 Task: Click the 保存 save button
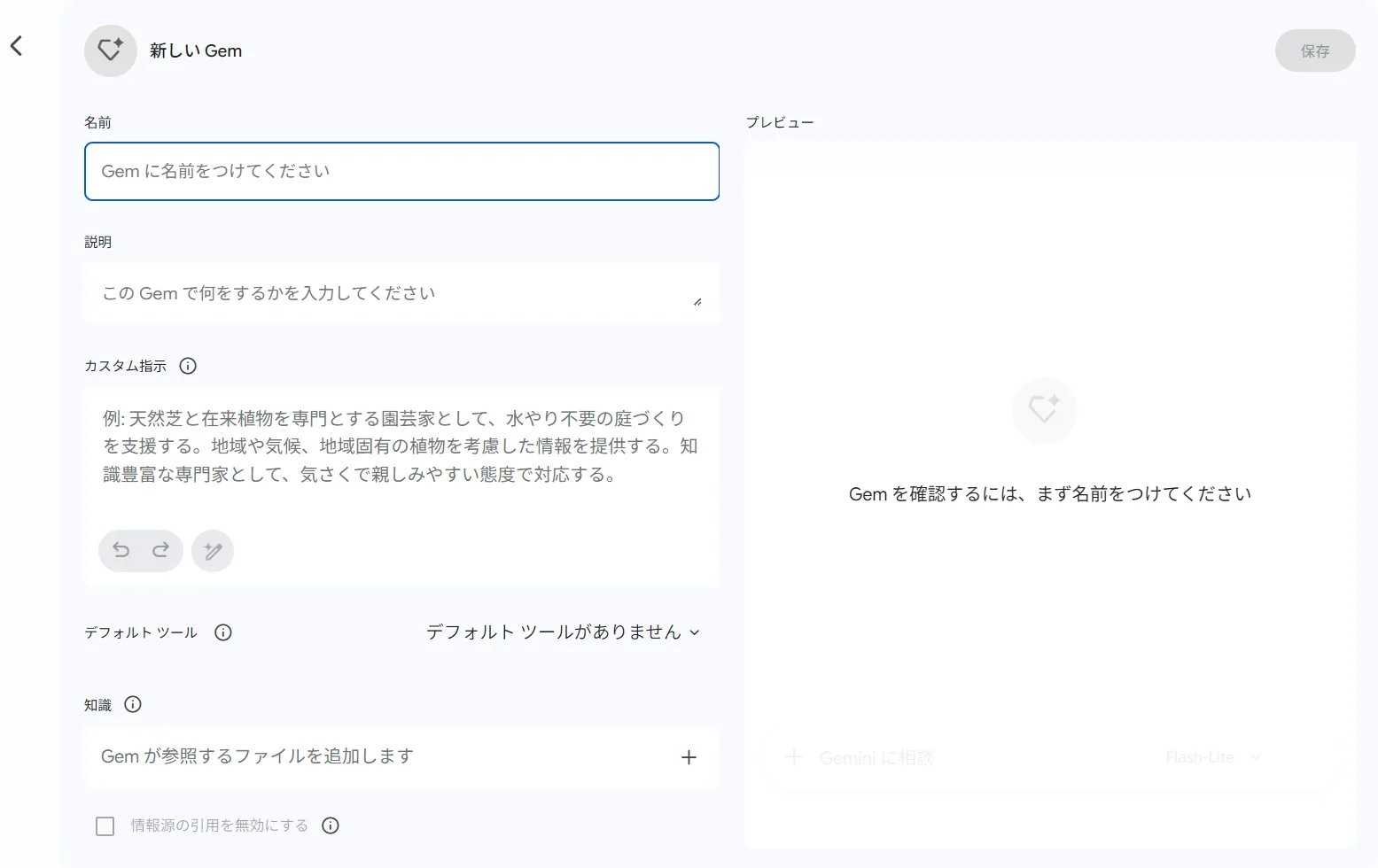coord(1315,50)
